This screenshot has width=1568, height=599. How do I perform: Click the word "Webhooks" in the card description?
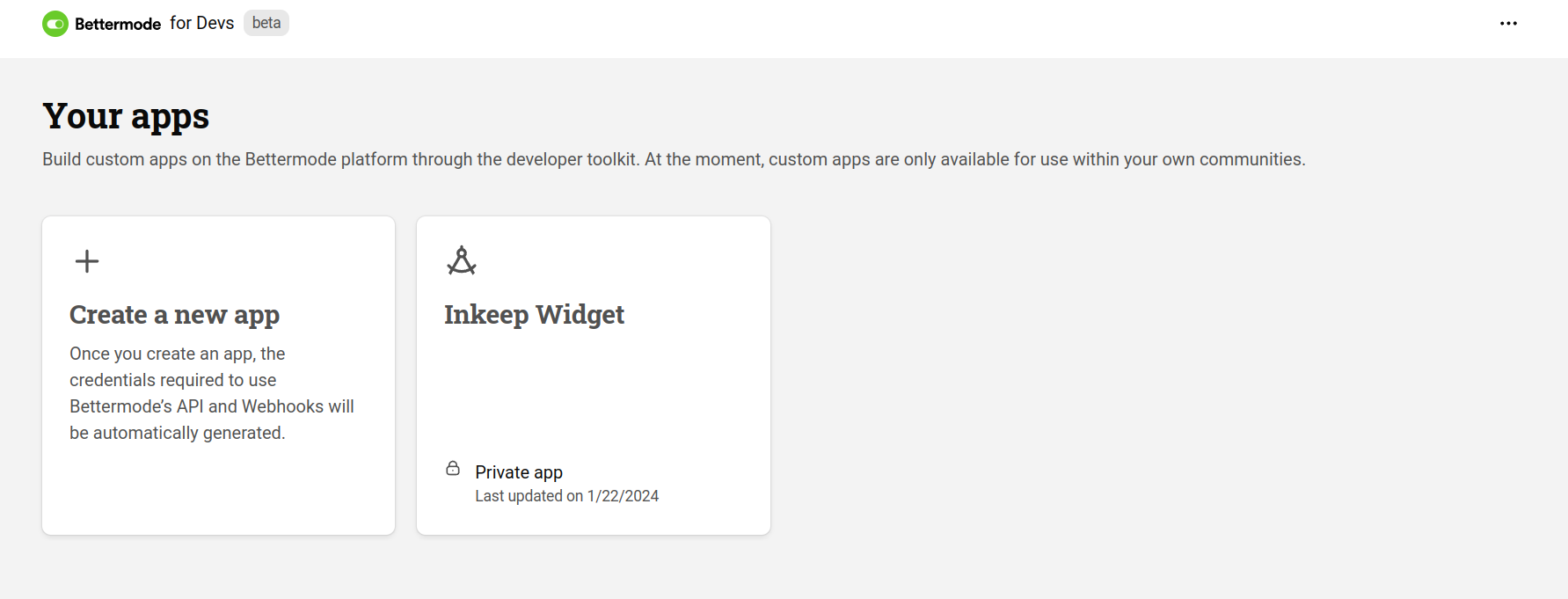[282, 406]
